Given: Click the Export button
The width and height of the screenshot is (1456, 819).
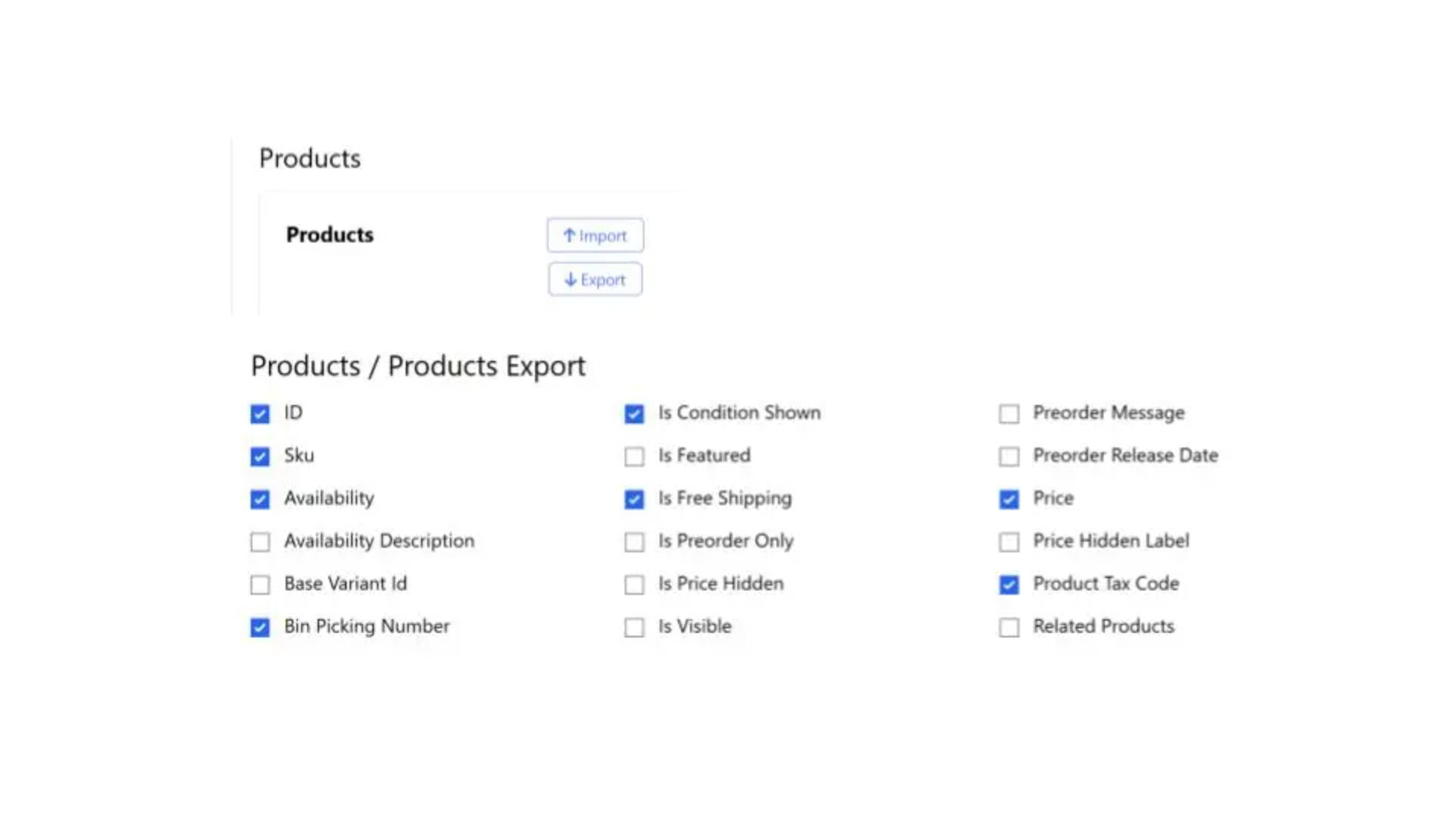Looking at the screenshot, I should click(594, 280).
